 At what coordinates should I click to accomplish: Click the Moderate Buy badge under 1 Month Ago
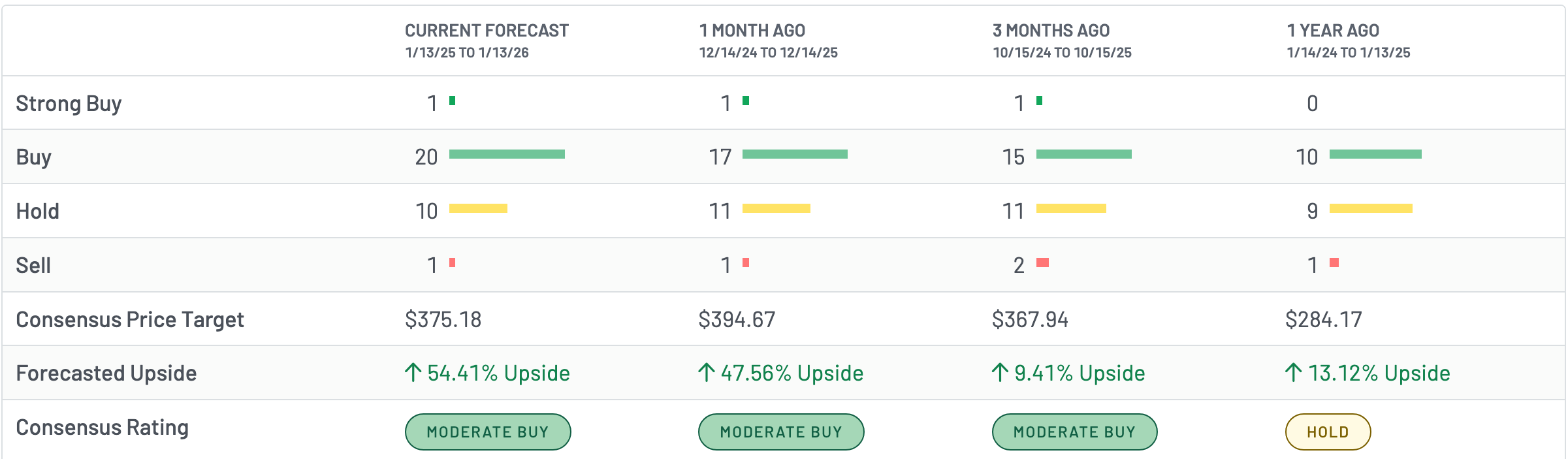(781, 432)
